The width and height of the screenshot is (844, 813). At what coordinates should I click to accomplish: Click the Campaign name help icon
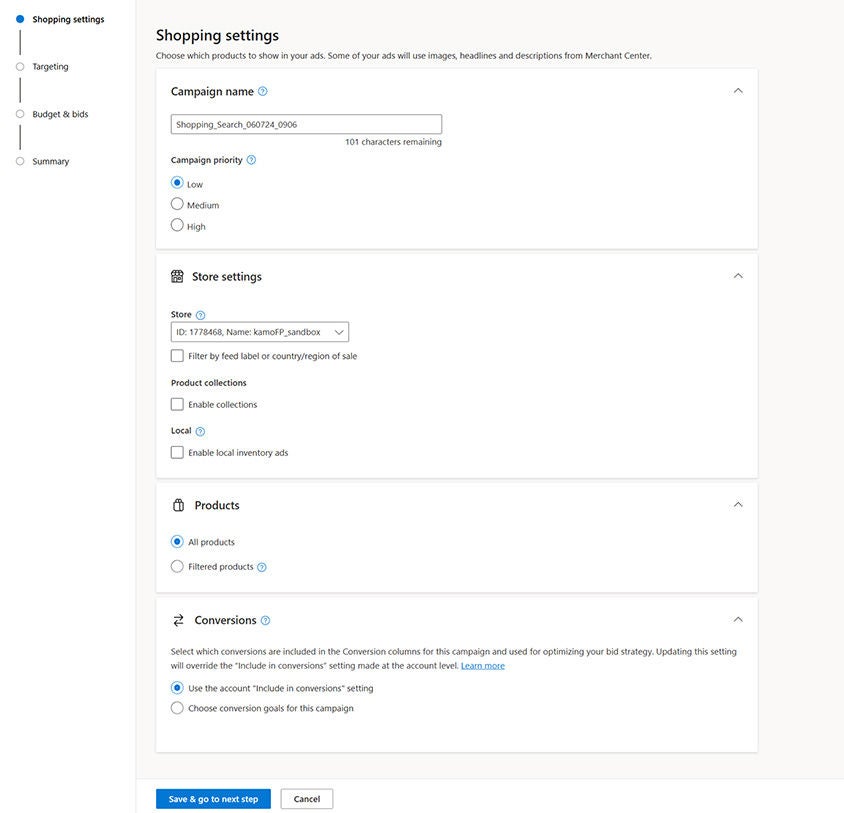(263, 91)
